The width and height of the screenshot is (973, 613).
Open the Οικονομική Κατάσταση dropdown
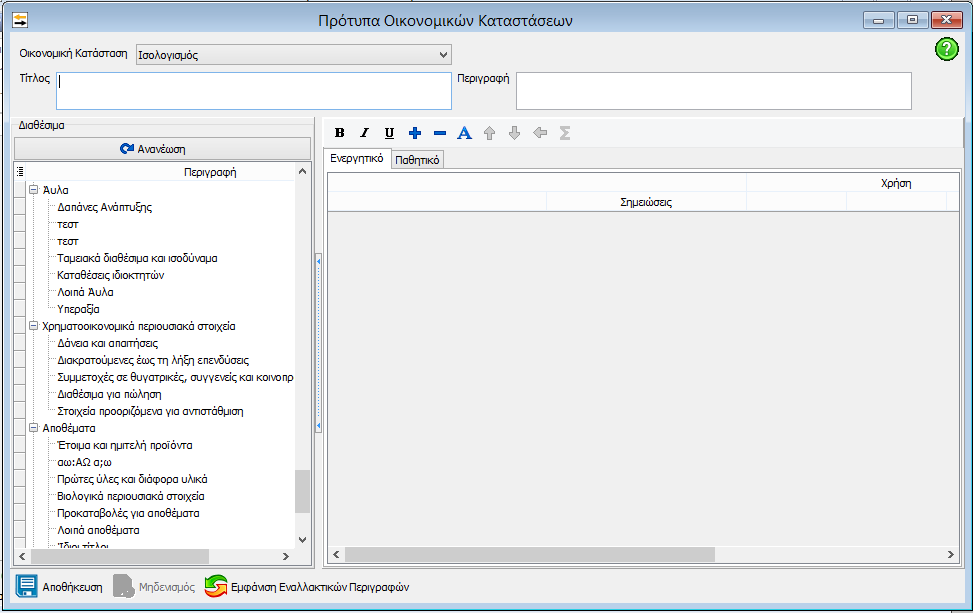294,55
